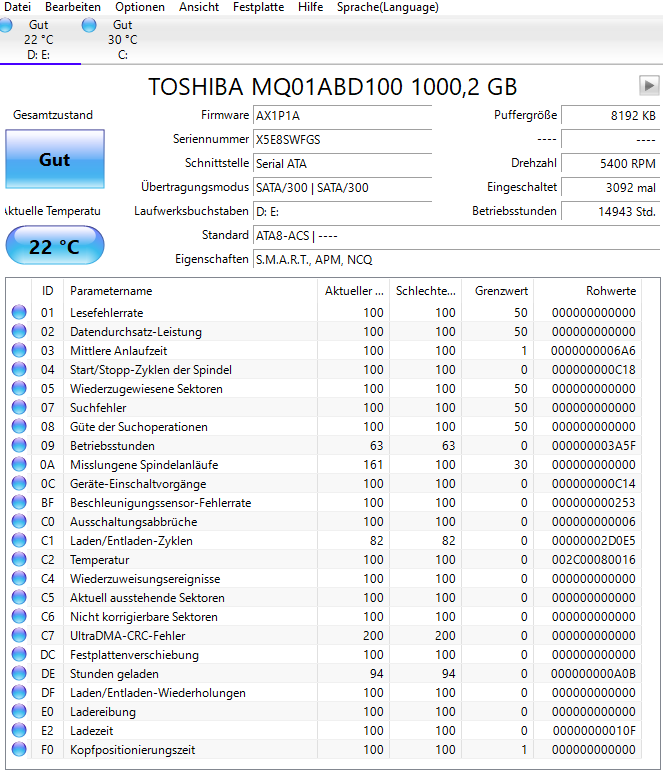Click status icon for Ausschaltungsabbrüche row
This screenshot has width=663, height=774.
(19, 521)
